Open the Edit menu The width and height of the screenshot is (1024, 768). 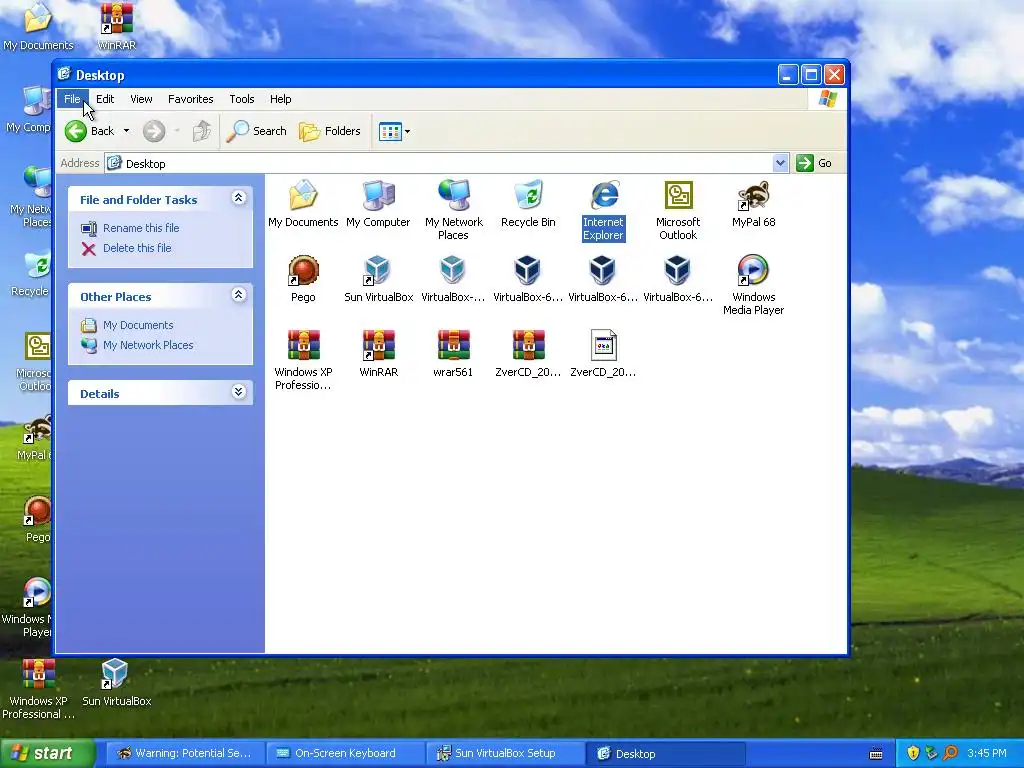pos(104,99)
